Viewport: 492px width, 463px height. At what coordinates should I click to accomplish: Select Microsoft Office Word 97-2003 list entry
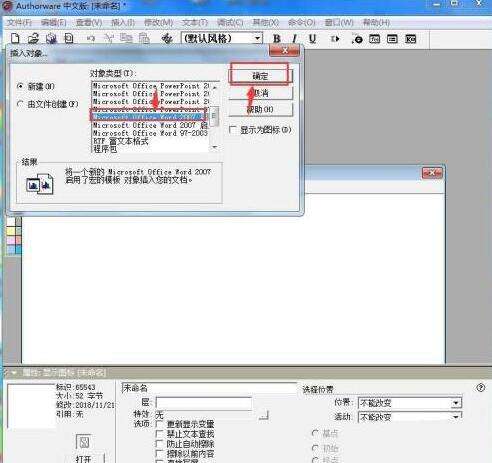pos(150,133)
